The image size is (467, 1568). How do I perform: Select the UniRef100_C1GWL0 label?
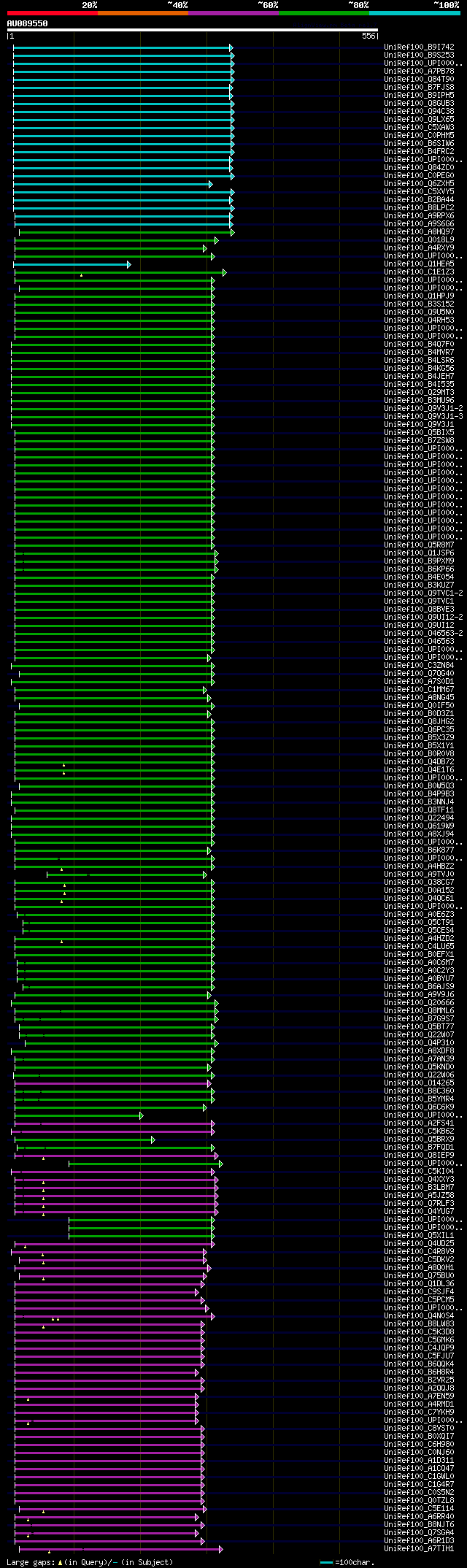pyautogui.click(x=419, y=1476)
